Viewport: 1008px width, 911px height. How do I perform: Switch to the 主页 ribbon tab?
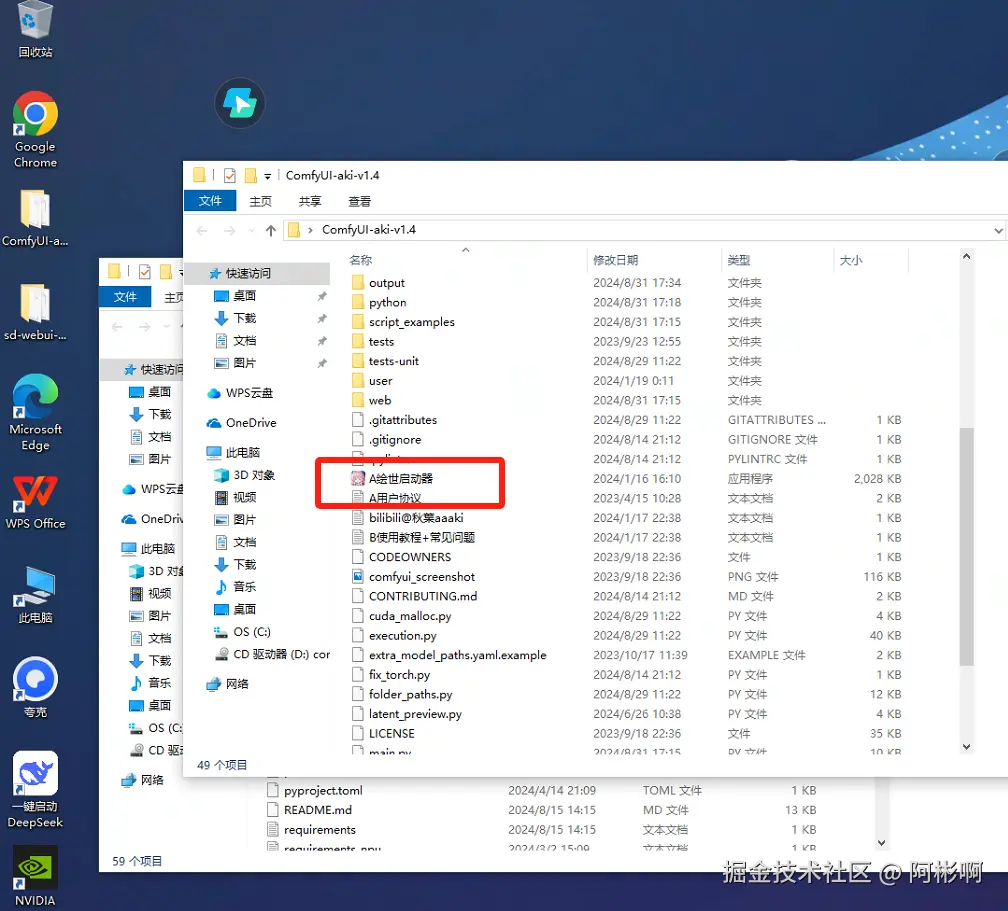pyautogui.click(x=260, y=201)
